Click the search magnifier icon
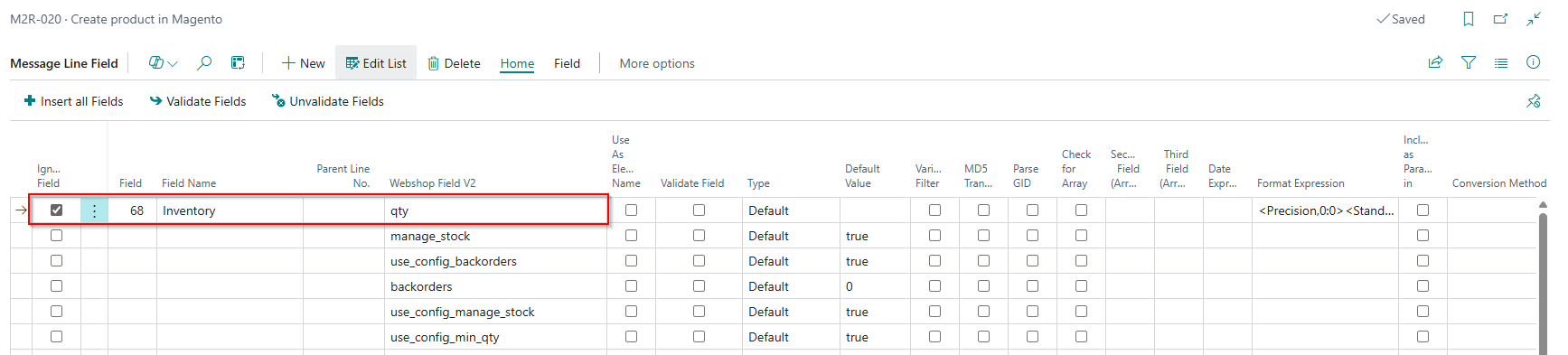Screen dimensions: 1568x355 [204, 63]
